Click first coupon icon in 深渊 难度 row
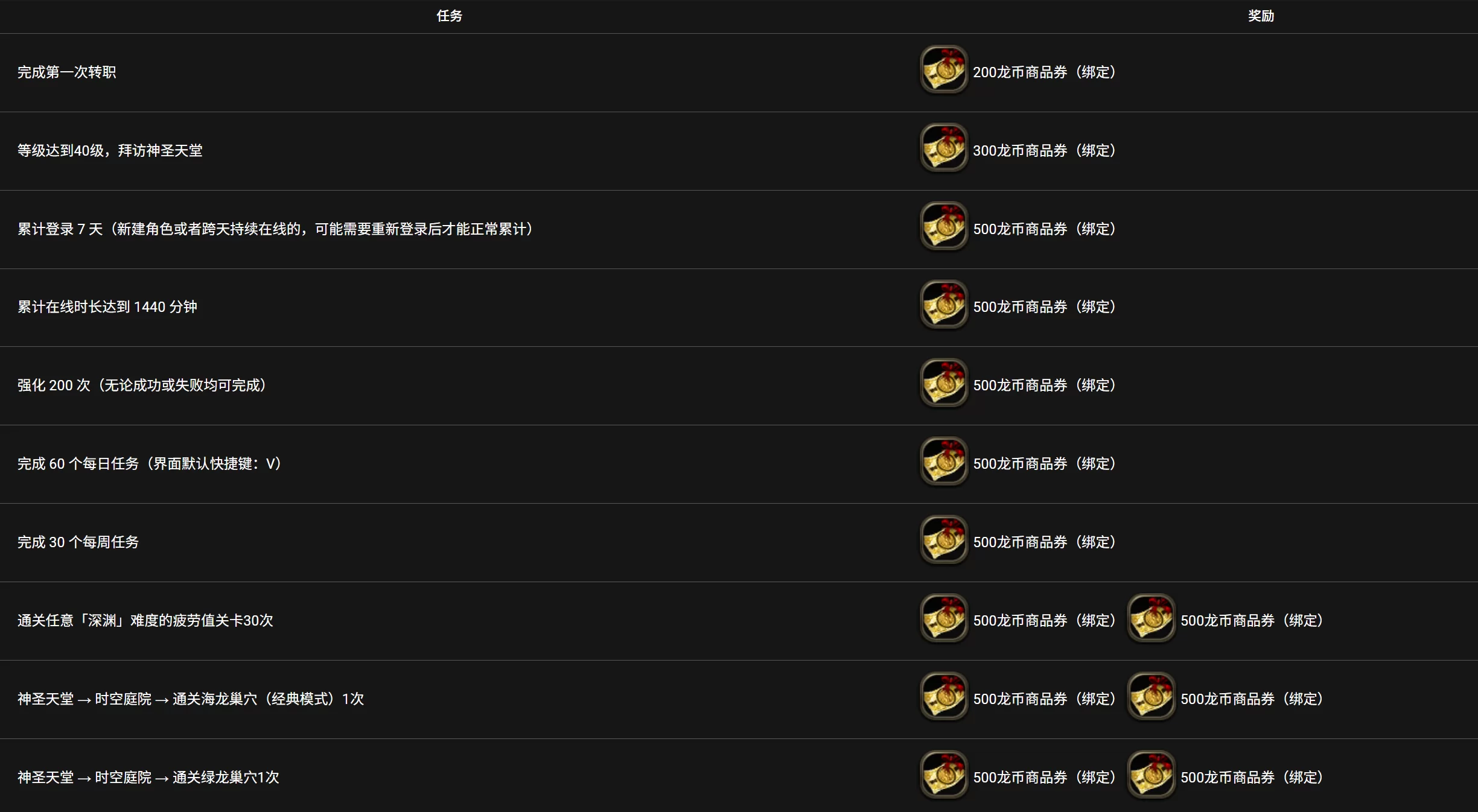 click(944, 618)
